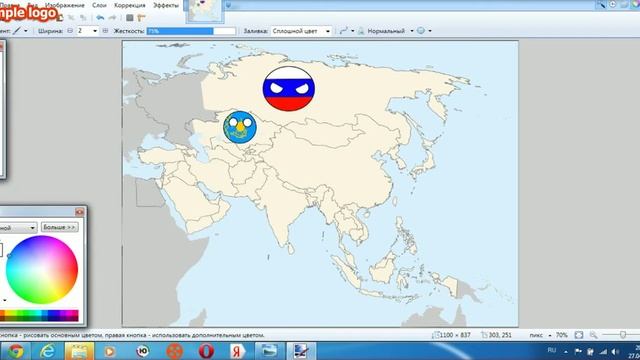Open the Слои menu
The height and width of the screenshot is (360, 640).
(x=99, y=5)
